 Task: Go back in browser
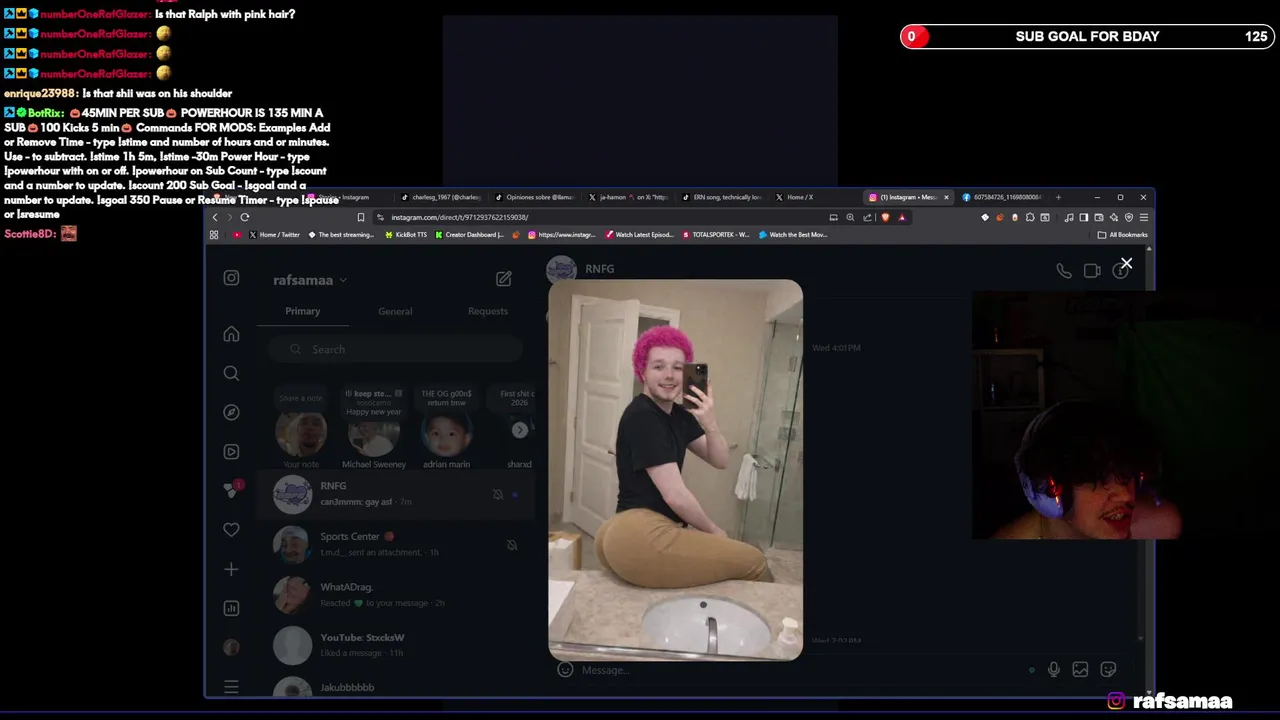[214, 217]
